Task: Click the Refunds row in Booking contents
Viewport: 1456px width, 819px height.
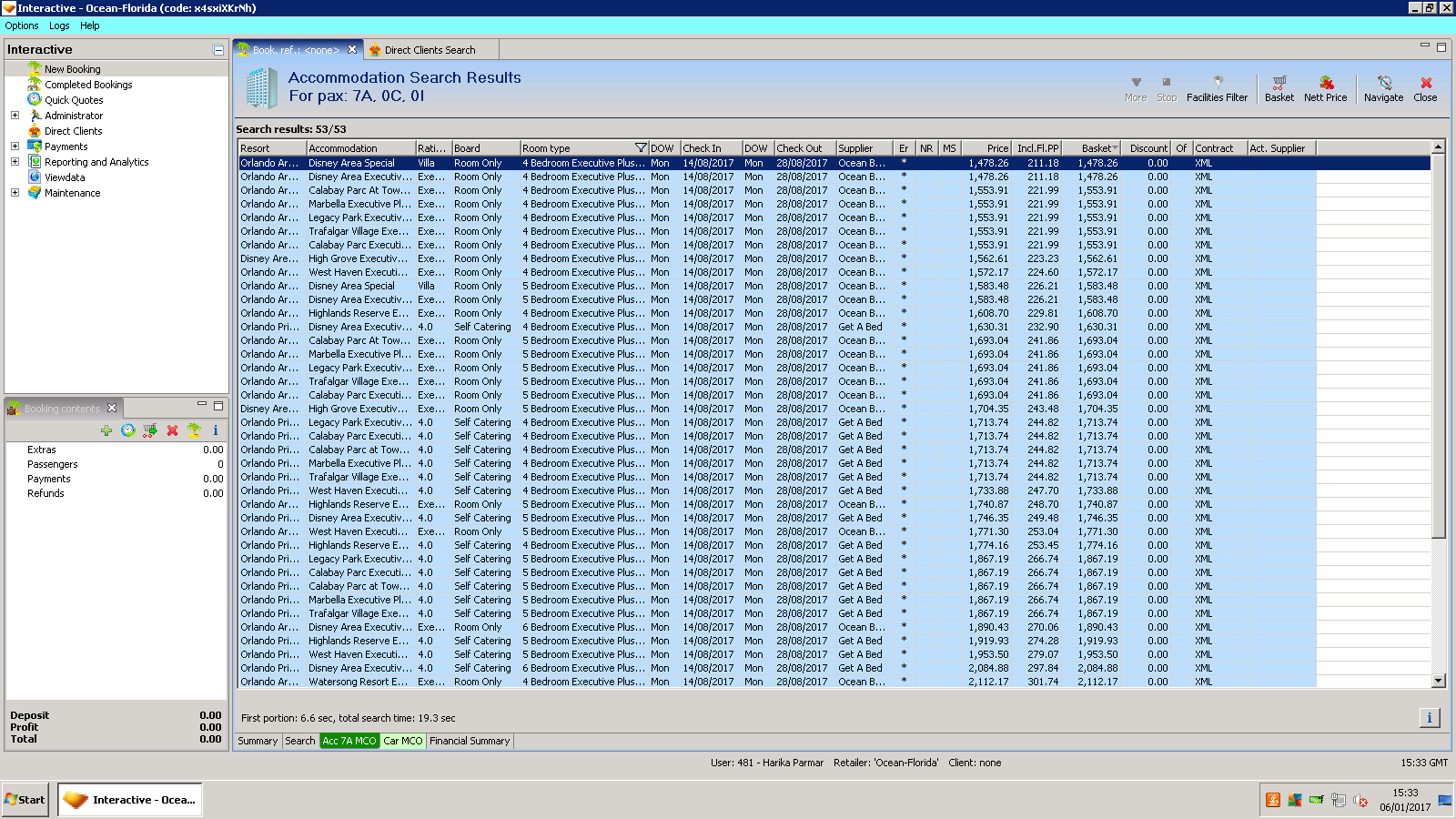Action: point(116,493)
